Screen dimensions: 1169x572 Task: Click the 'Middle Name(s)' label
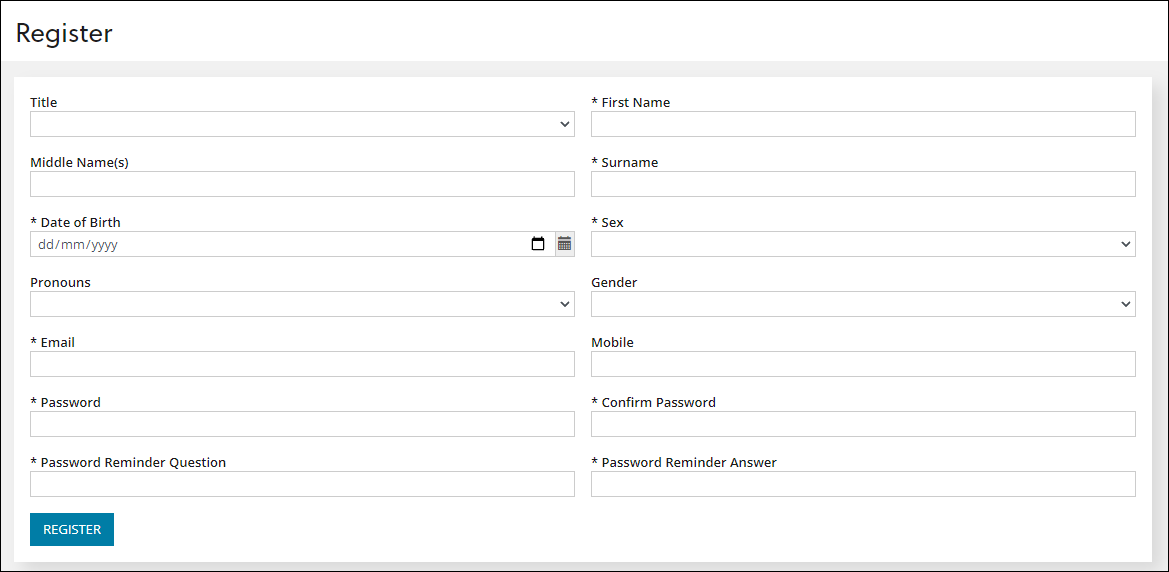pyautogui.click(x=80, y=163)
